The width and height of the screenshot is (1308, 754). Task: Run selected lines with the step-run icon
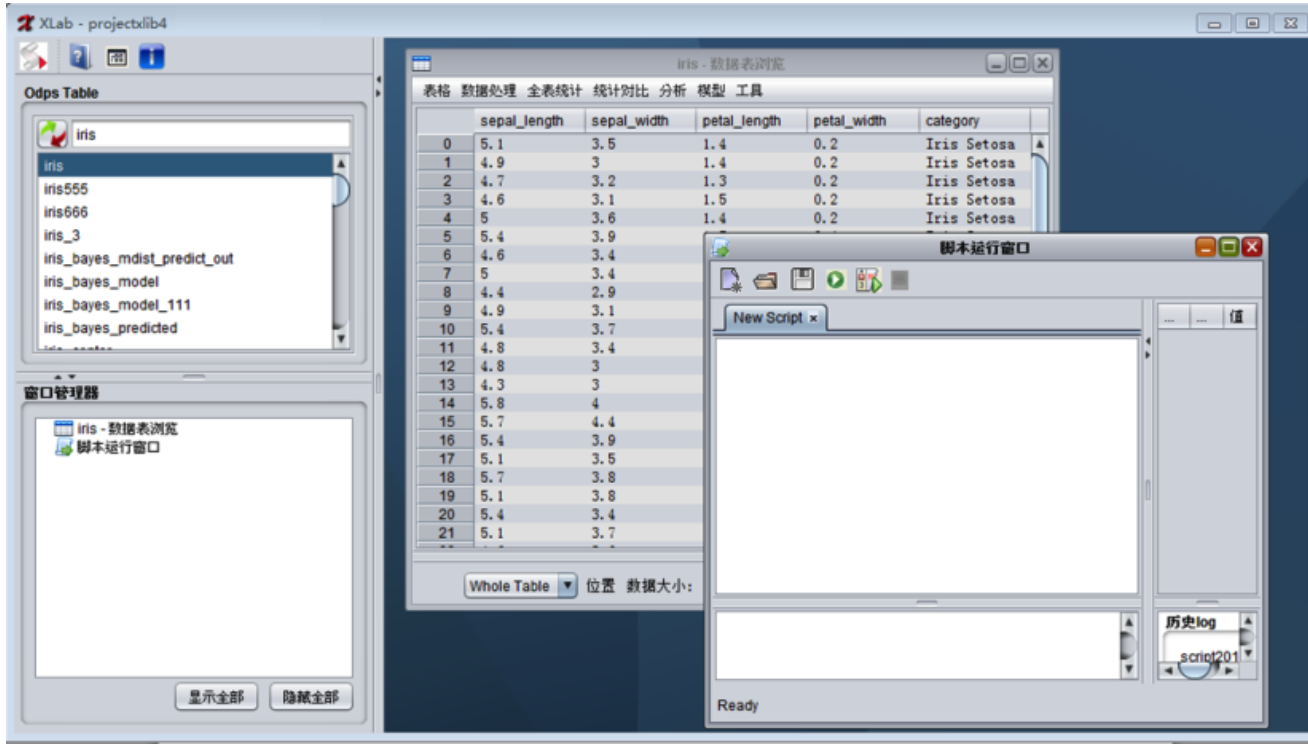[x=868, y=281]
